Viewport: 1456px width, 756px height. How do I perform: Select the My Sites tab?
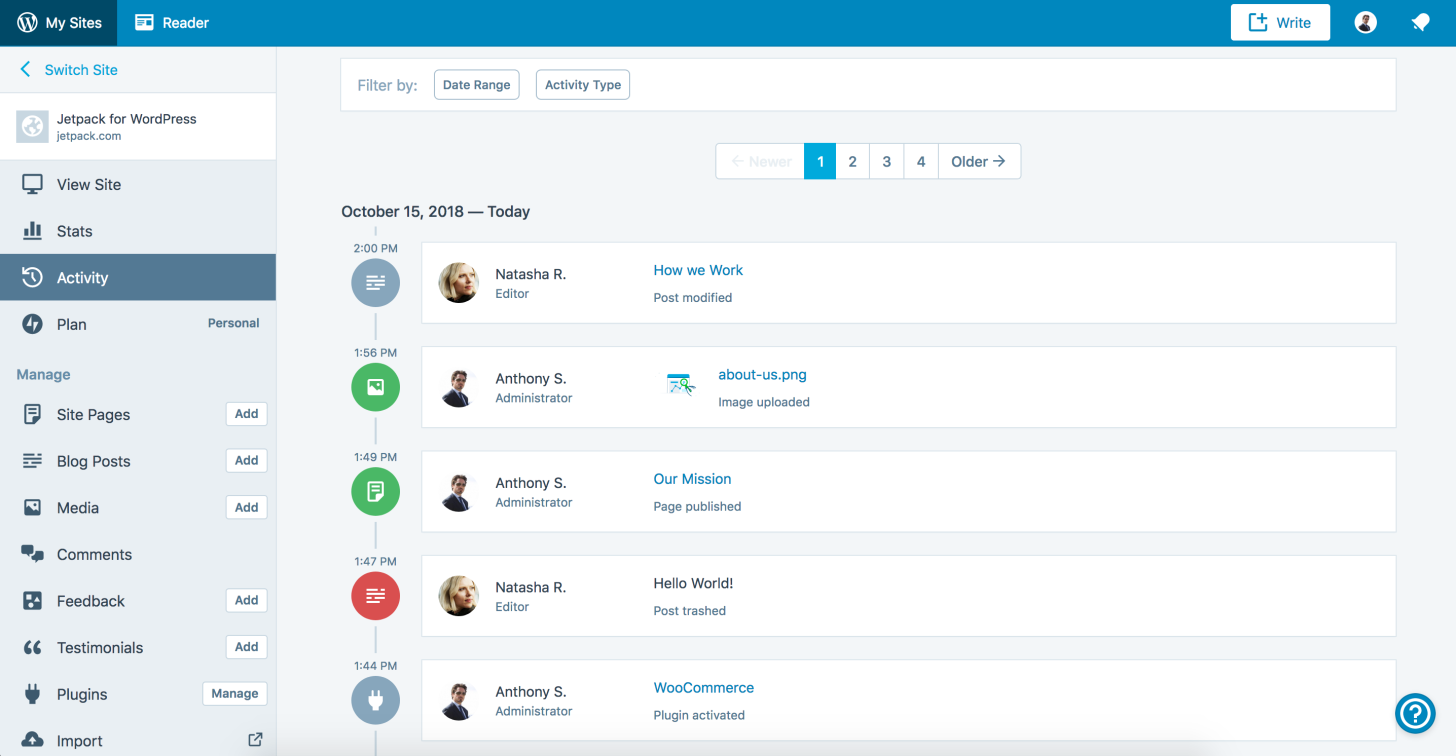(59, 21)
